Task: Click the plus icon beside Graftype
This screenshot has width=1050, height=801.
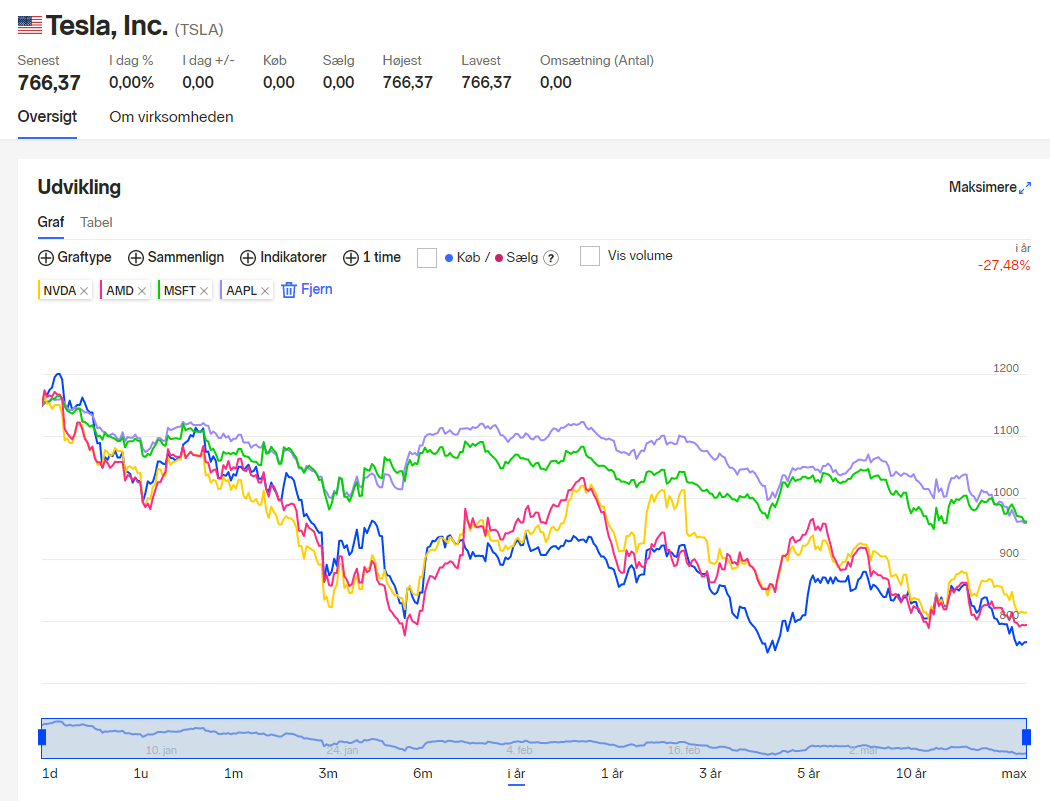Action: pyautogui.click(x=46, y=258)
